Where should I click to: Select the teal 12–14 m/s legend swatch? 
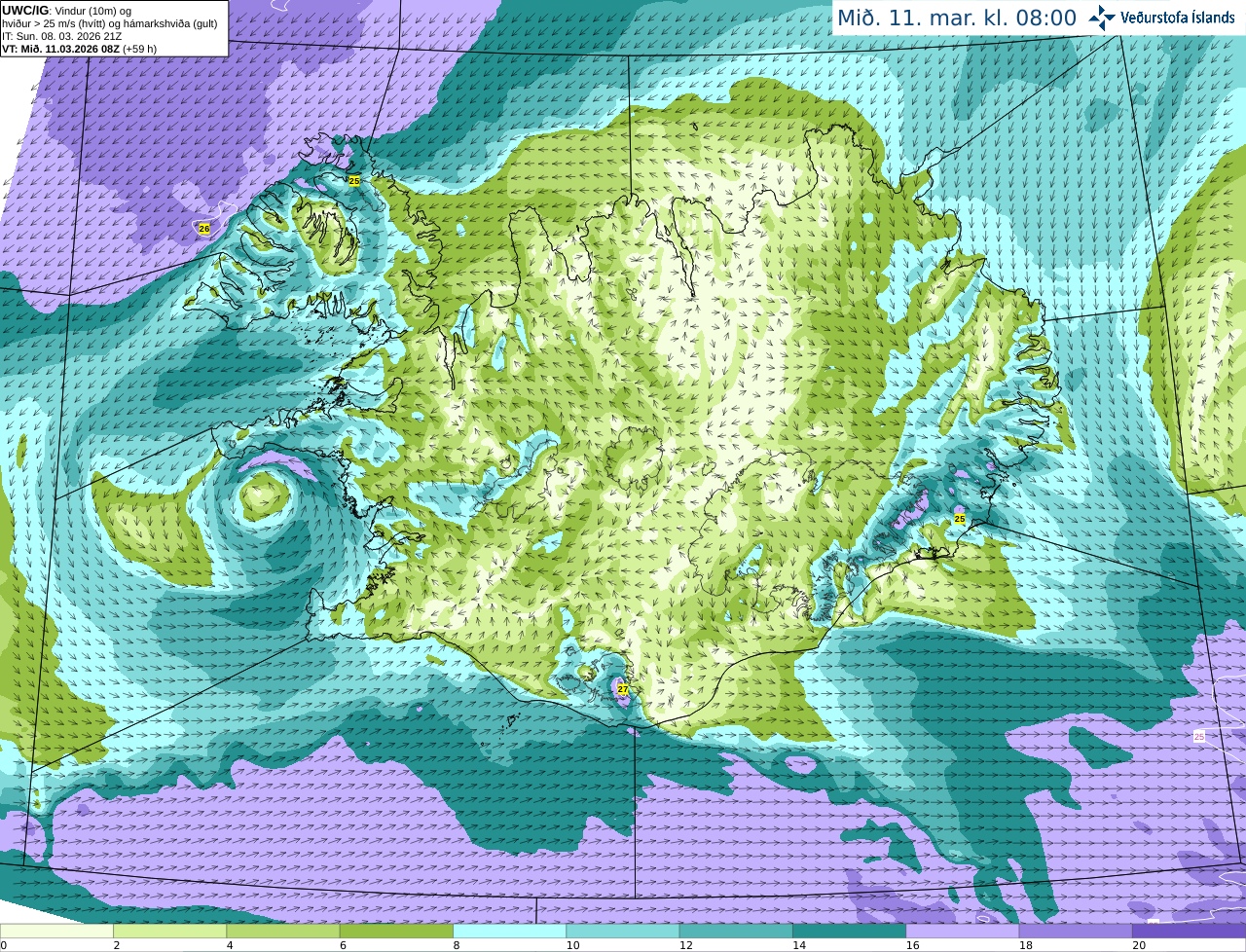tap(736, 931)
